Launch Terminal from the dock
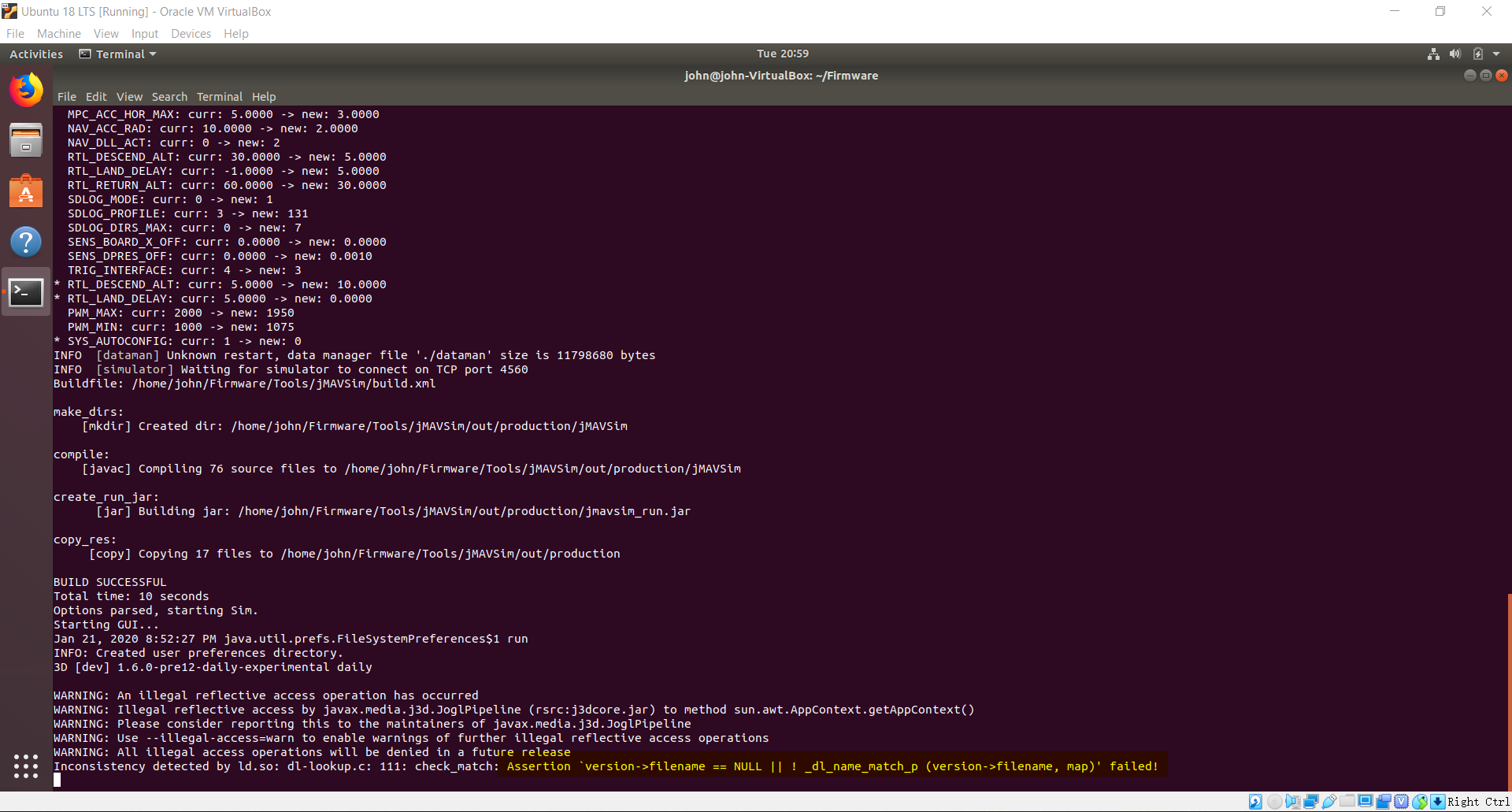The image size is (1512, 812). click(x=26, y=292)
